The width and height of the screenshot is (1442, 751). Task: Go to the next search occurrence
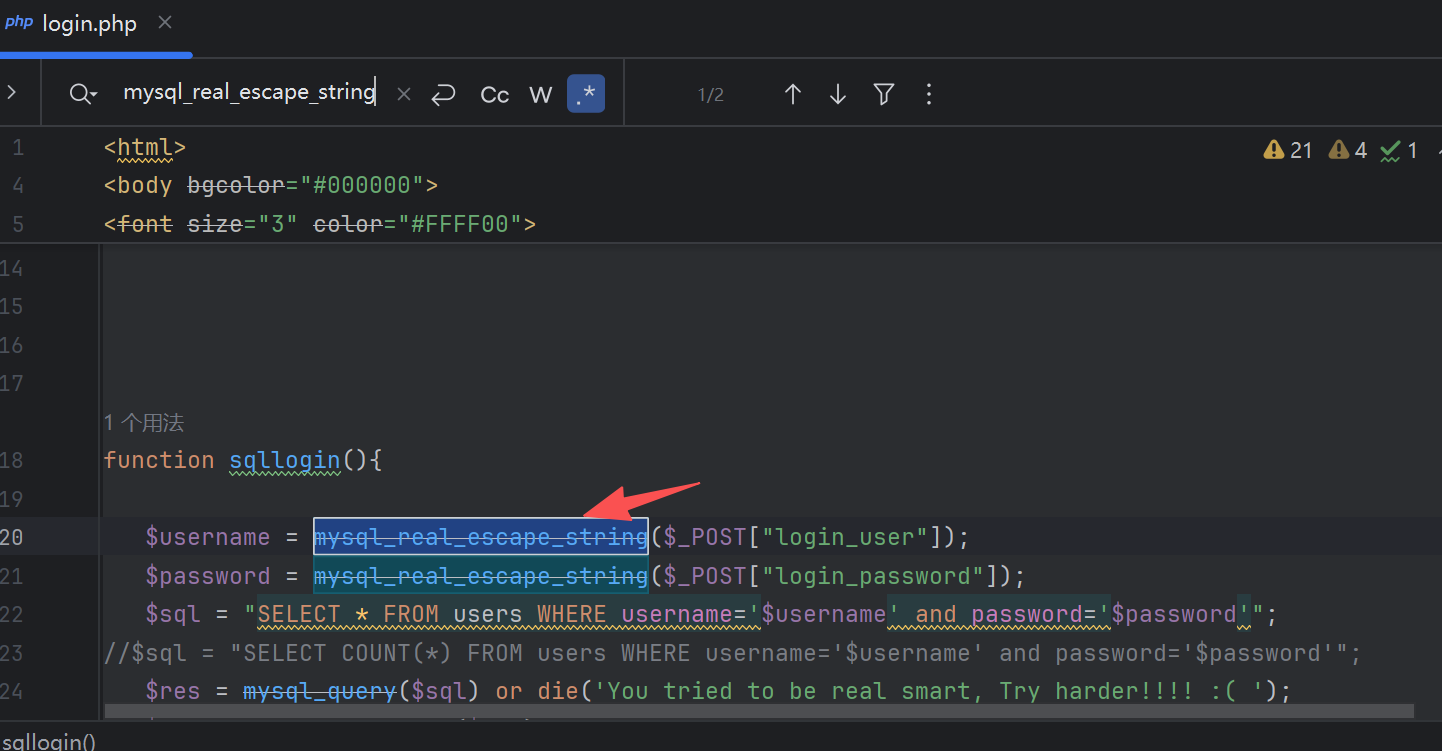838,94
